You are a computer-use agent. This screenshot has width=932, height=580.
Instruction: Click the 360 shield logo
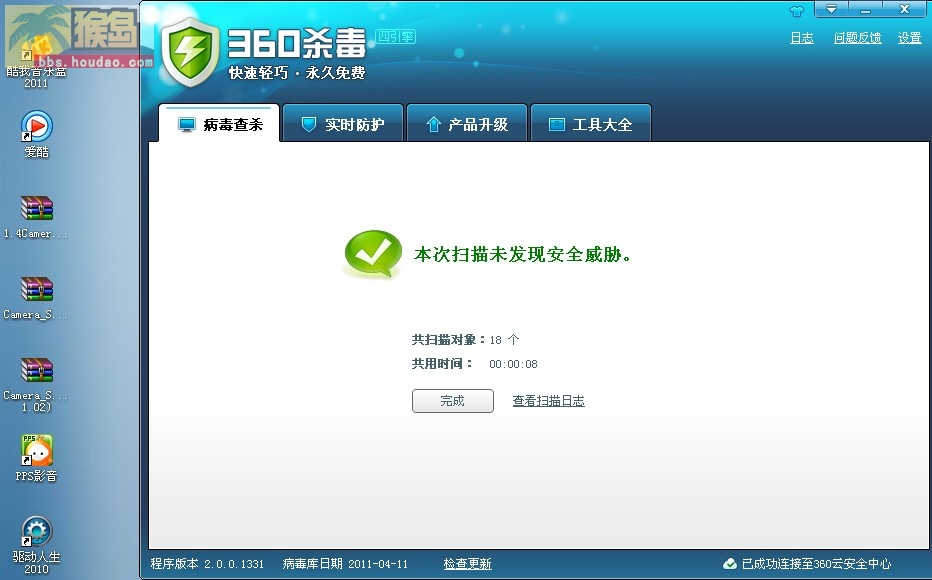point(190,52)
